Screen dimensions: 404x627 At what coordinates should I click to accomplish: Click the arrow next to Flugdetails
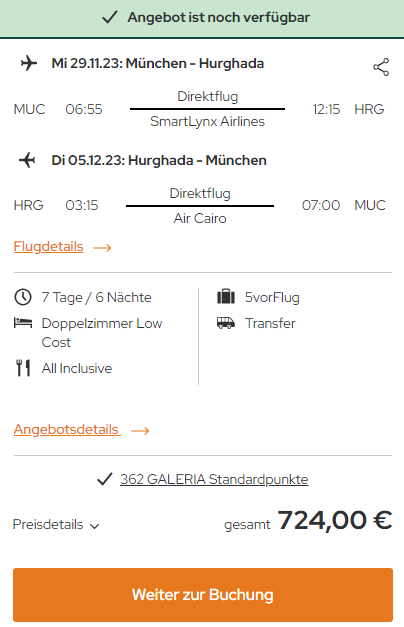click(102, 248)
